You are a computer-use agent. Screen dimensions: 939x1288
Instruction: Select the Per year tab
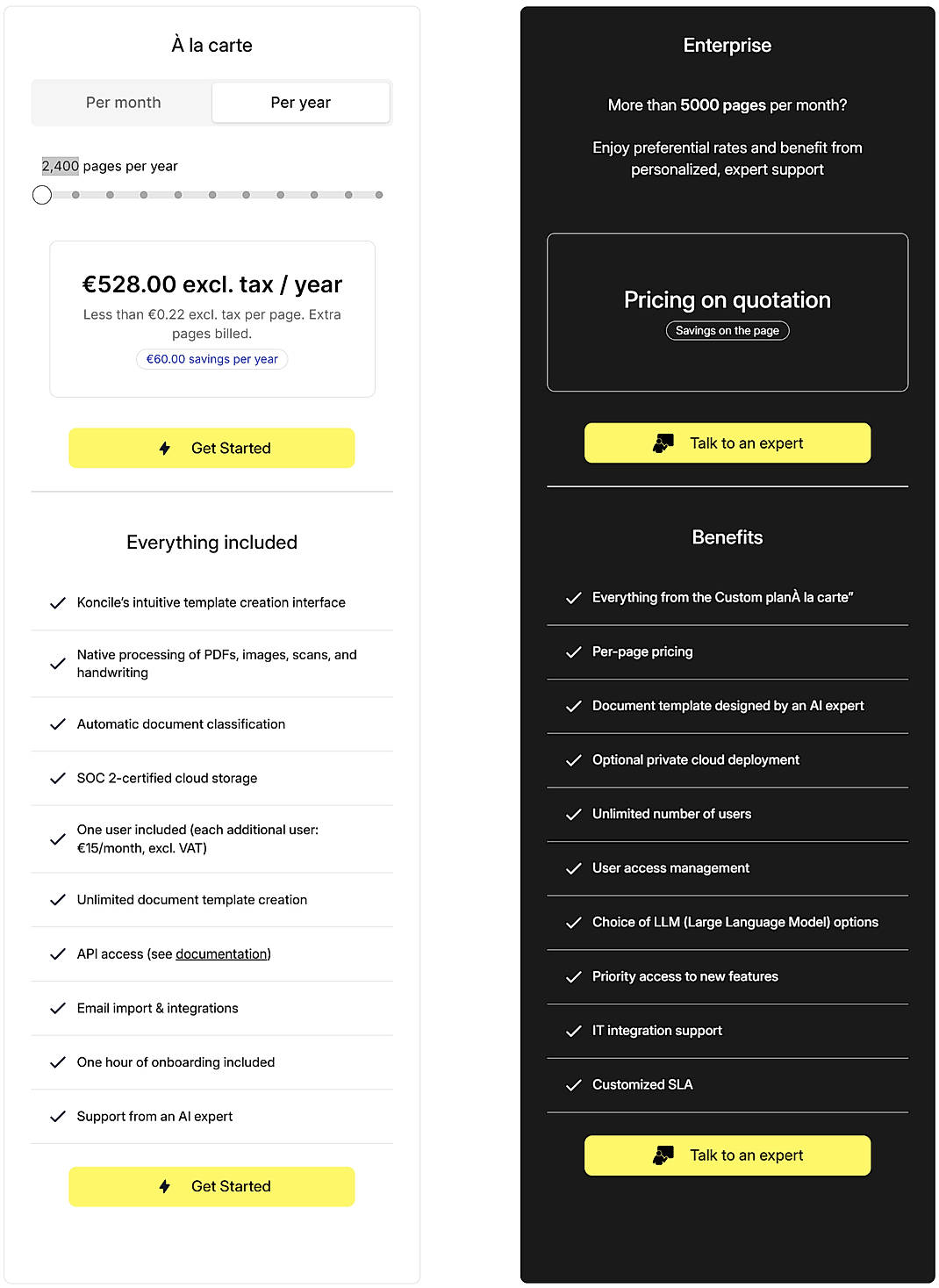[300, 102]
